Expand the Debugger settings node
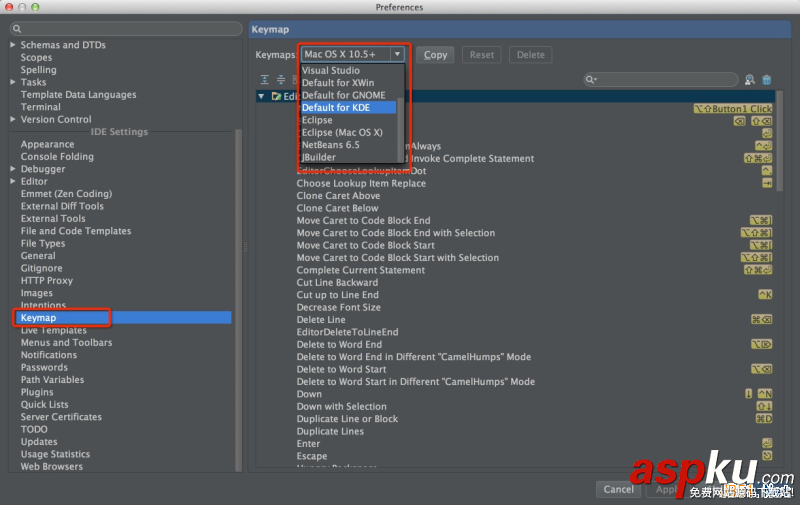 13,169
